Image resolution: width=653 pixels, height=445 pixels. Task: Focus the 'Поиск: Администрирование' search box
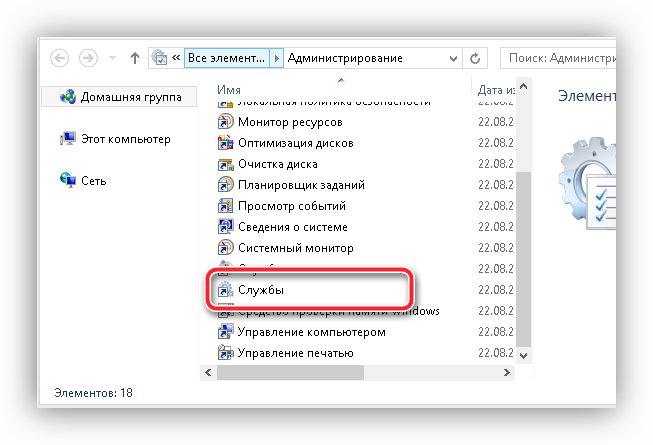(x=558, y=58)
